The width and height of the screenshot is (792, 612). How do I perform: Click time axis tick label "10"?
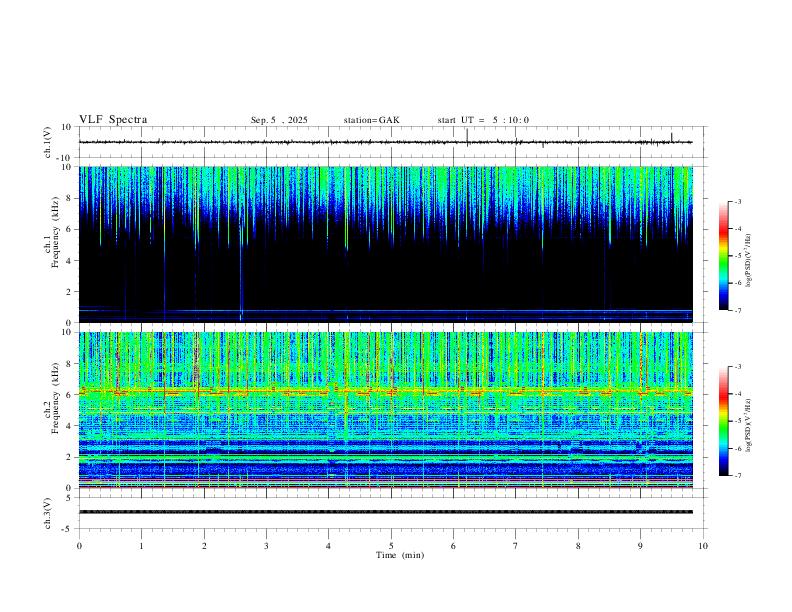[703, 546]
